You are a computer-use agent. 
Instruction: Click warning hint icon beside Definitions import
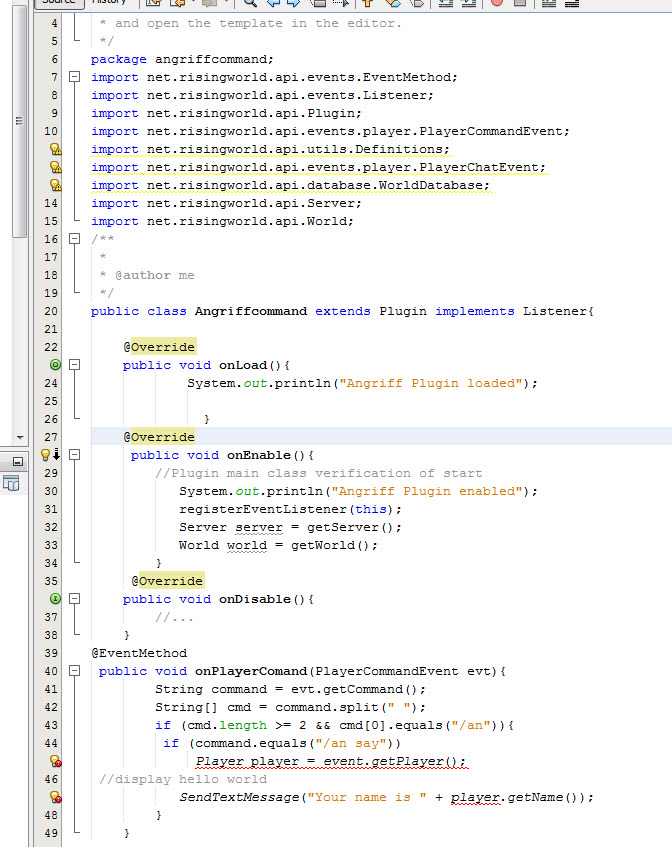coord(55,149)
